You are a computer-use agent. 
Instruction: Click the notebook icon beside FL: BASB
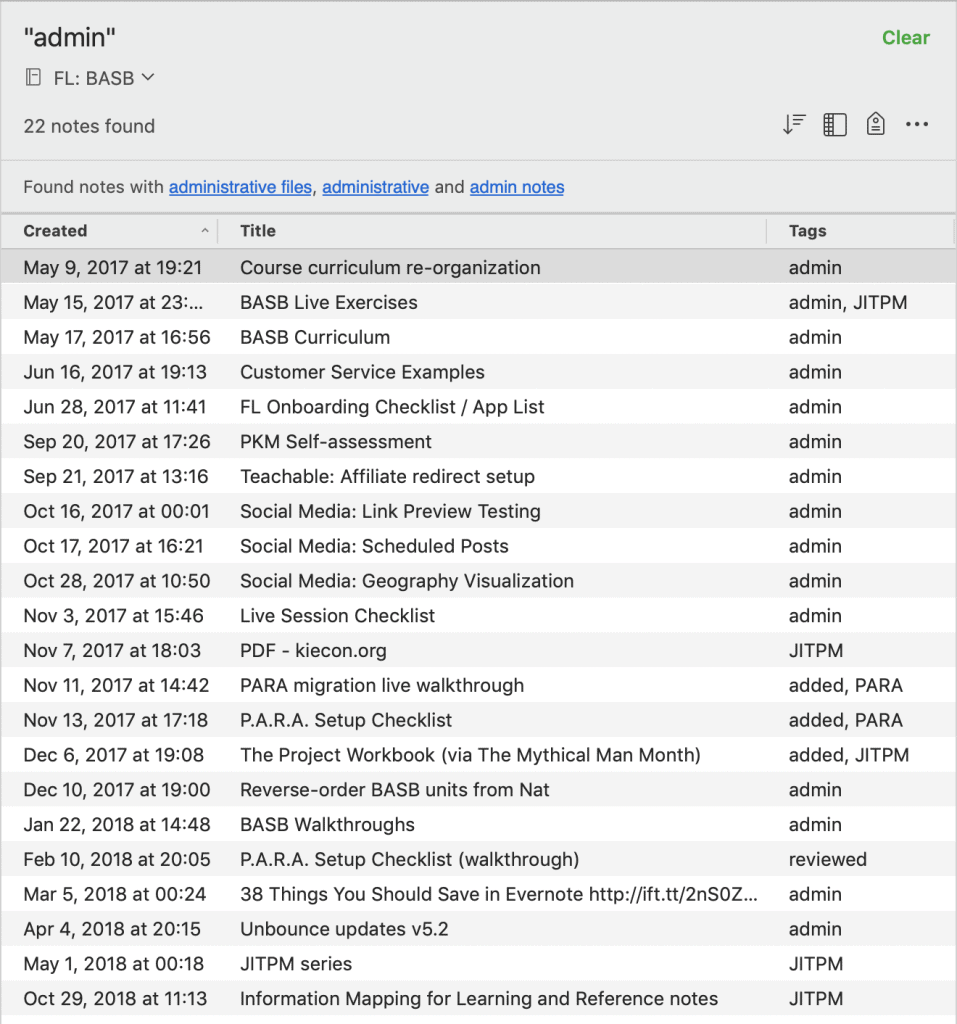(x=33, y=78)
